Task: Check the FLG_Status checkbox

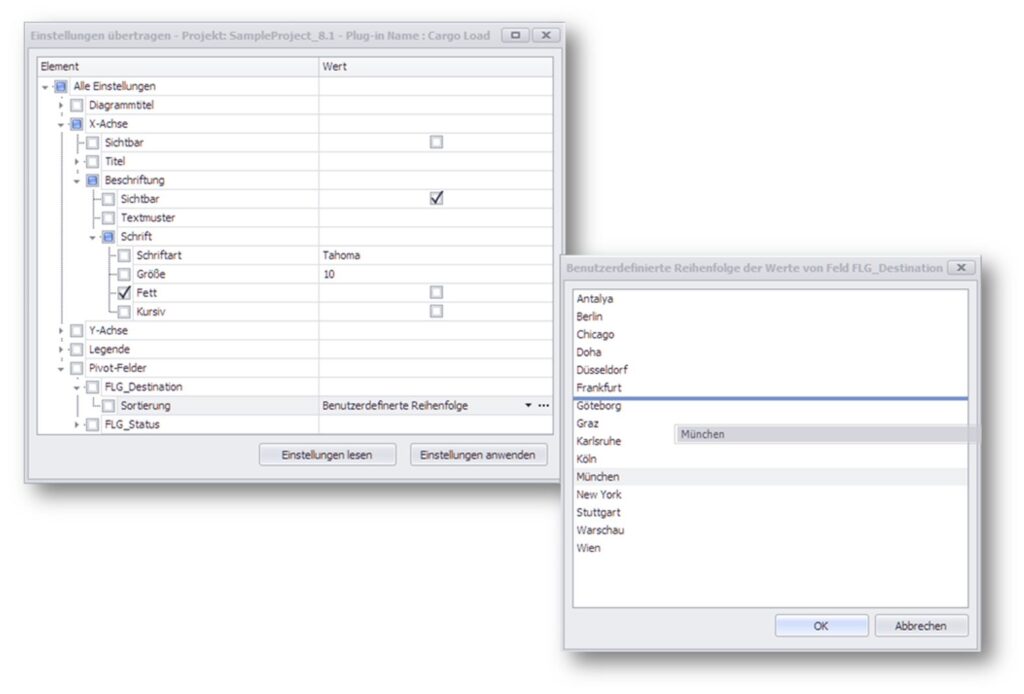Action: tap(93, 425)
